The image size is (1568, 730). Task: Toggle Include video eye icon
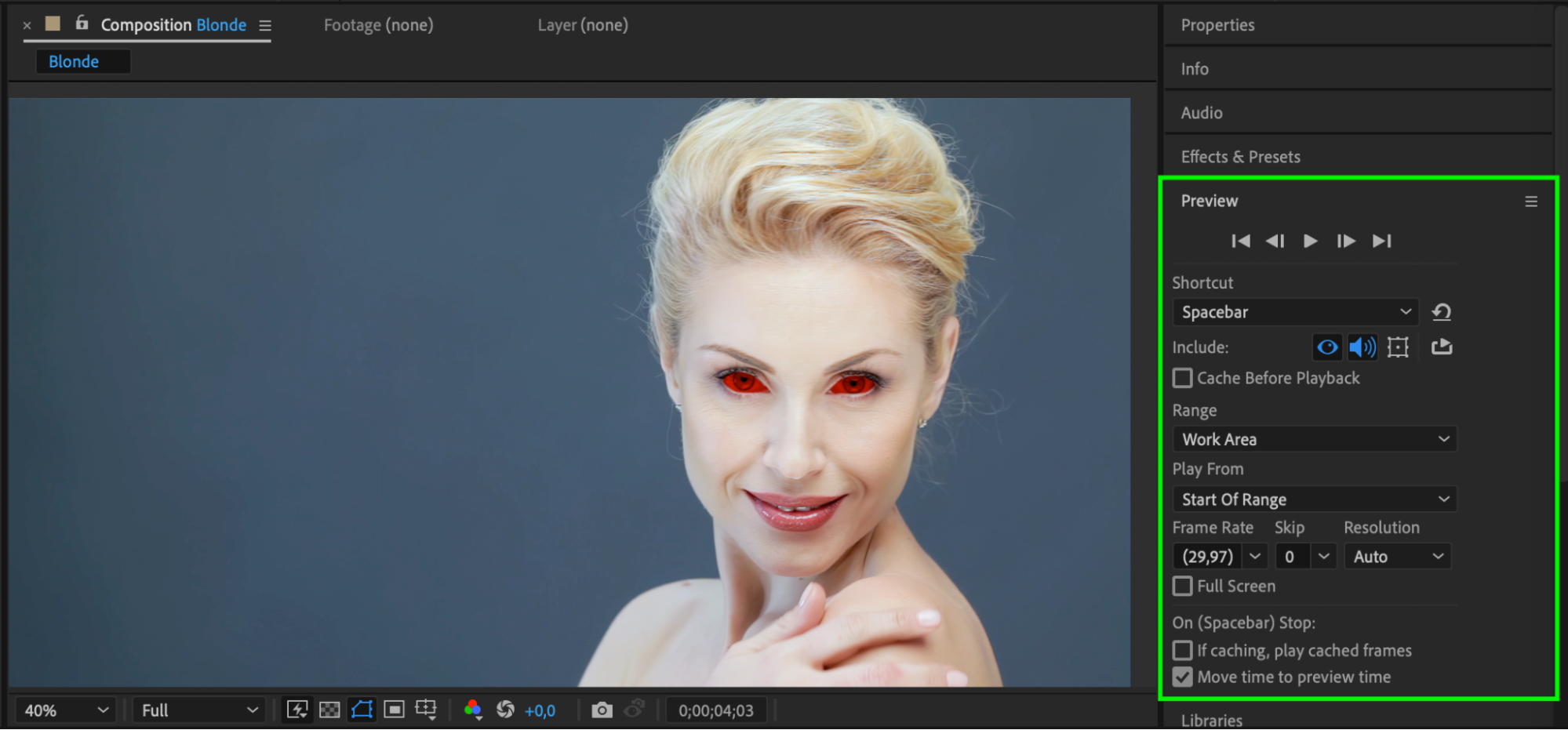(1327, 347)
